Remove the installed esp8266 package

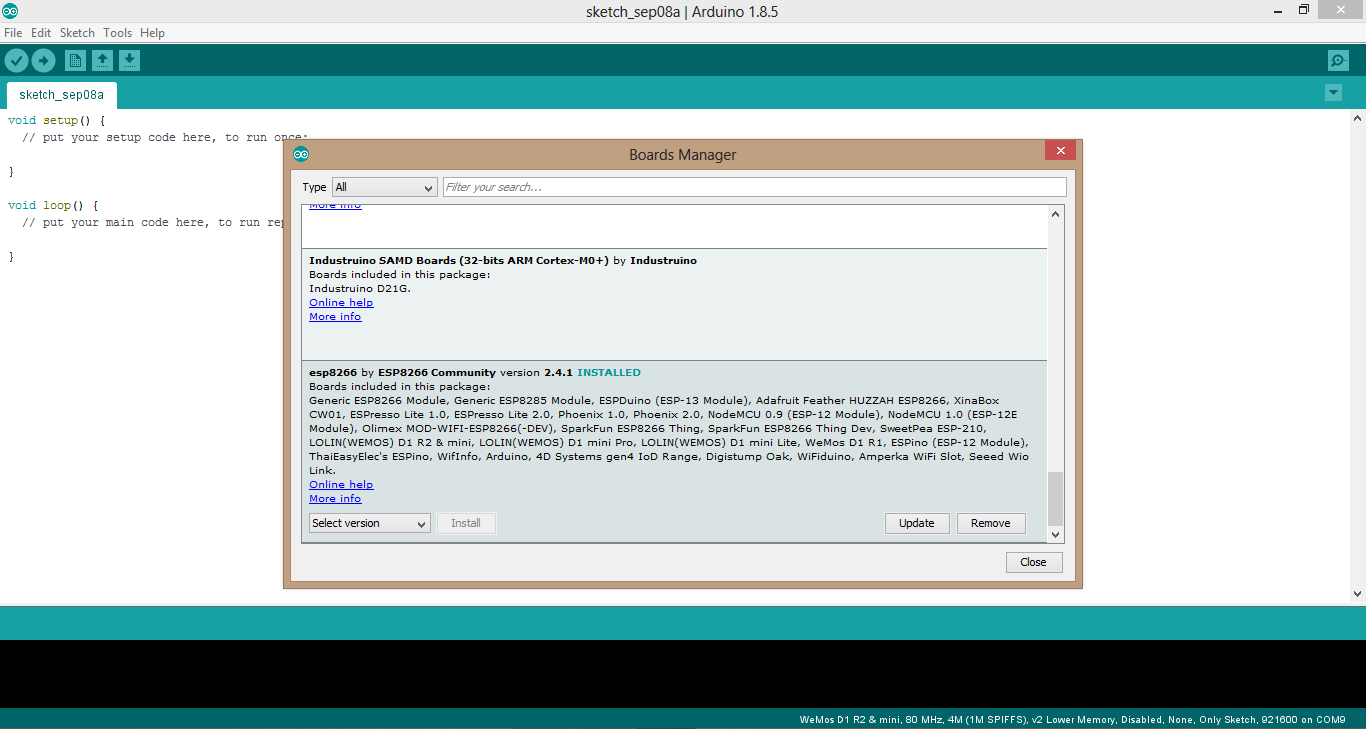pyautogui.click(x=990, y=522)
